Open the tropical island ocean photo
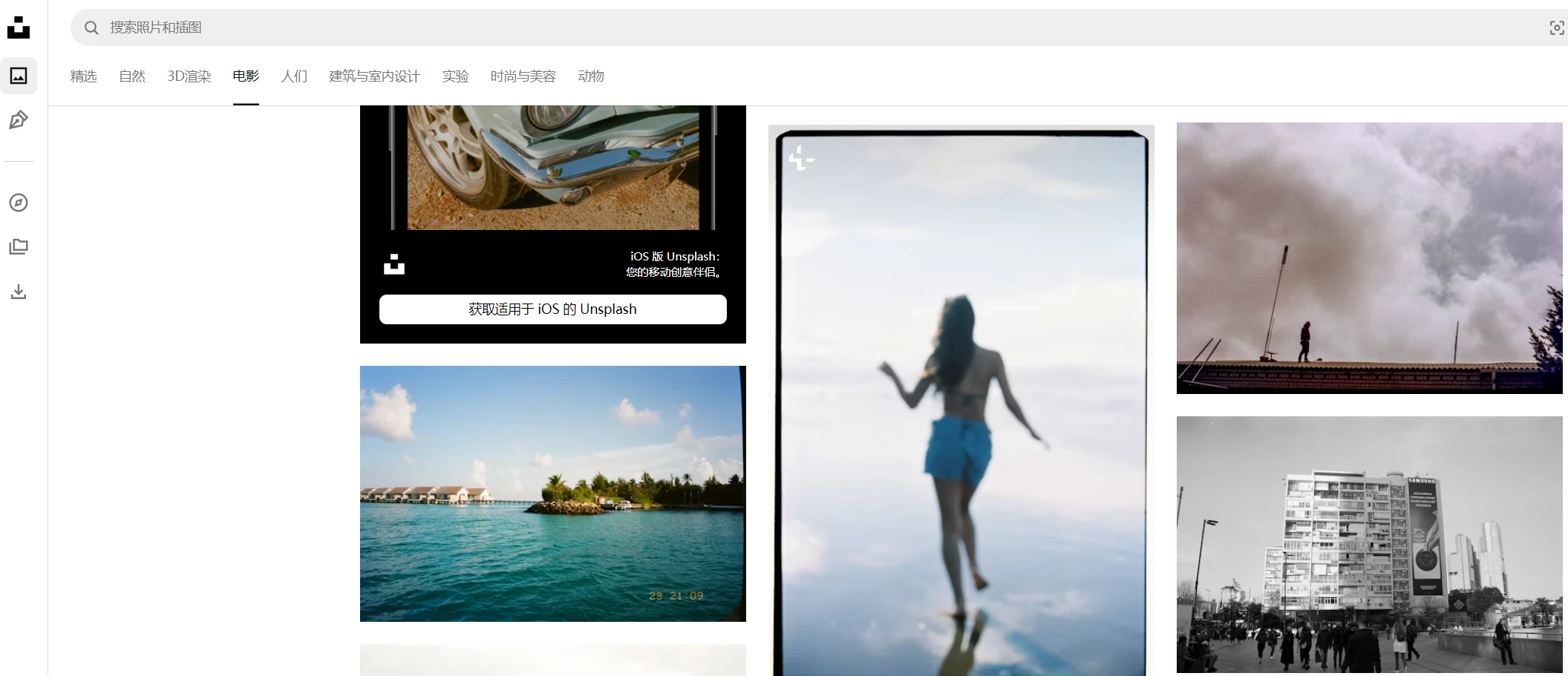The height and width of the screenshot is (676, 1568). (x=552, y=493)
